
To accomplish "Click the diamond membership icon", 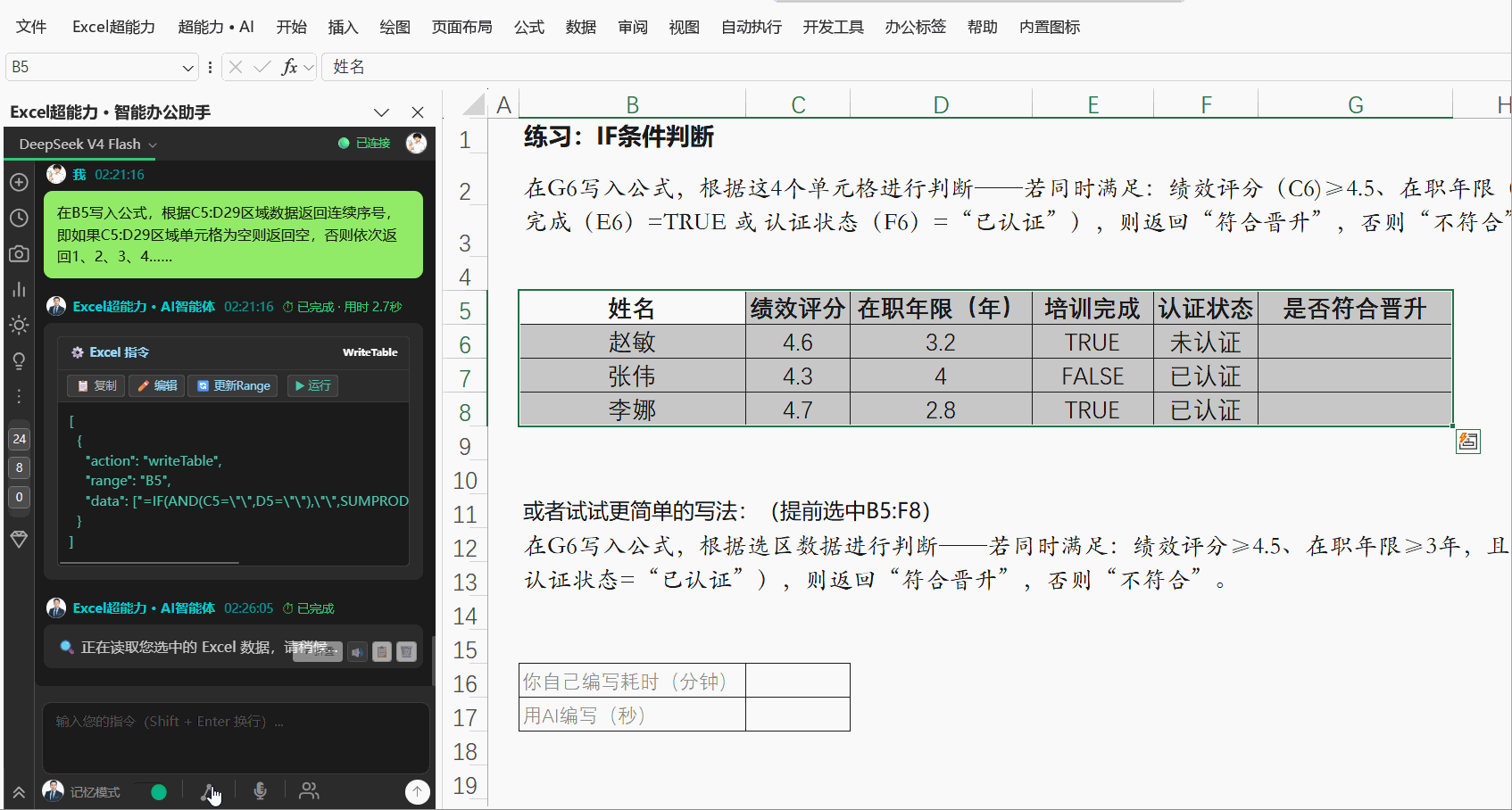I will point(19,539).
